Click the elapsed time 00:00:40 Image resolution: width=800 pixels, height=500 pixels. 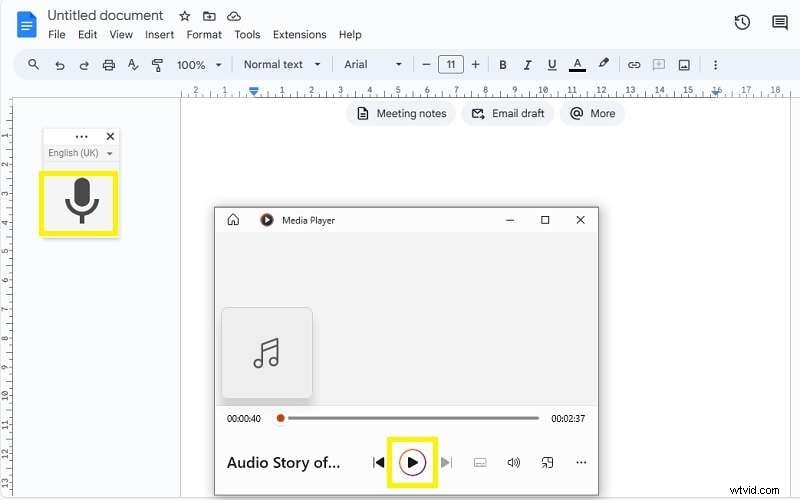point(244,419)
